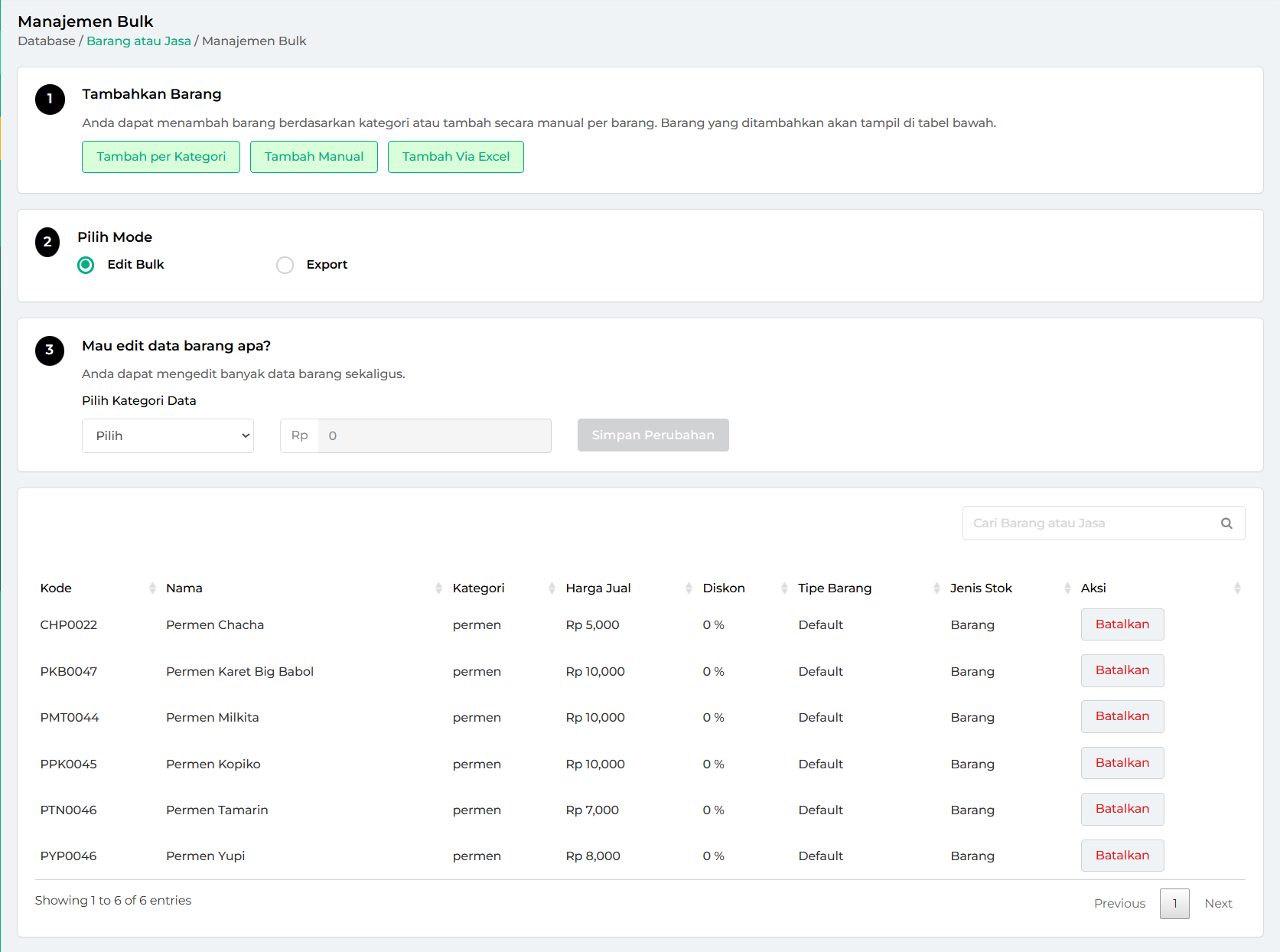This screenshot has height=952, width=1280.
Task: Select page 1 in pagination
Action: (1174, 904)
